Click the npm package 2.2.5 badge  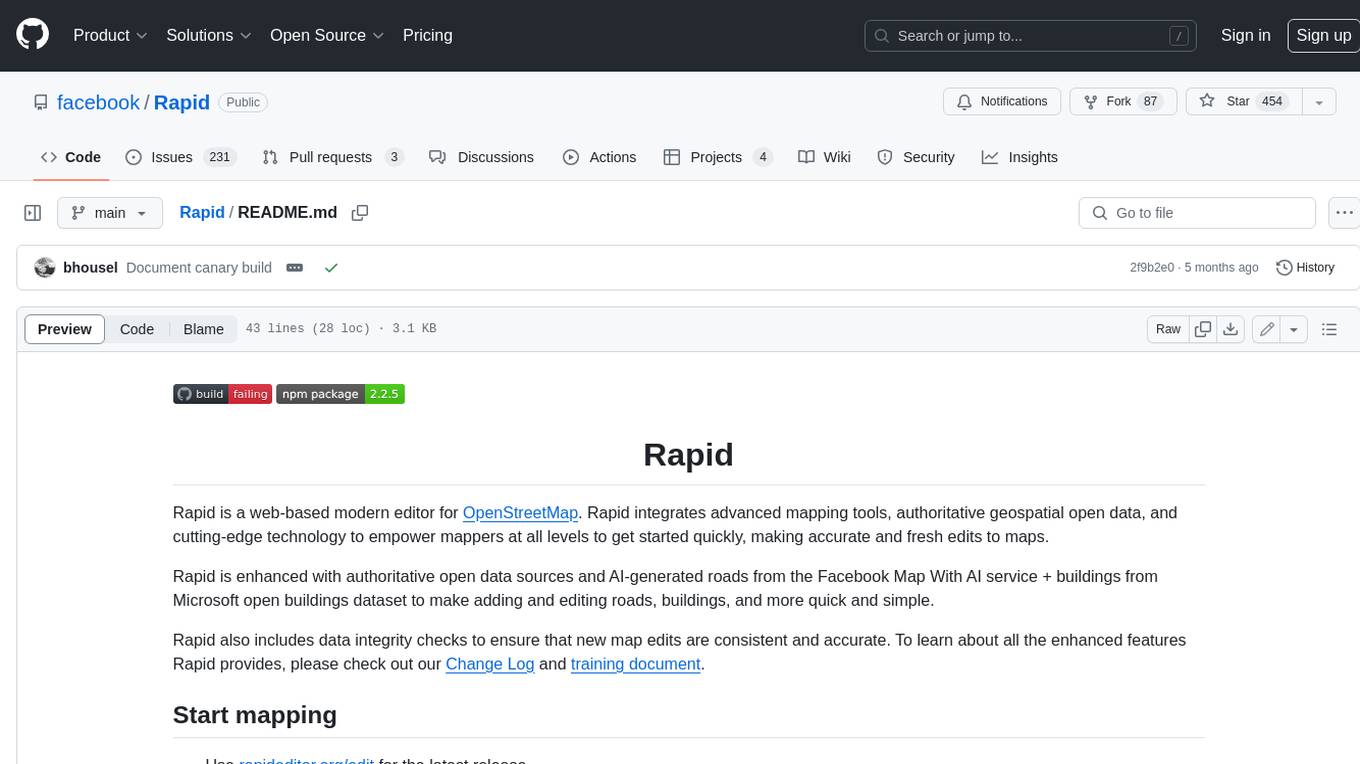(340, 394)
